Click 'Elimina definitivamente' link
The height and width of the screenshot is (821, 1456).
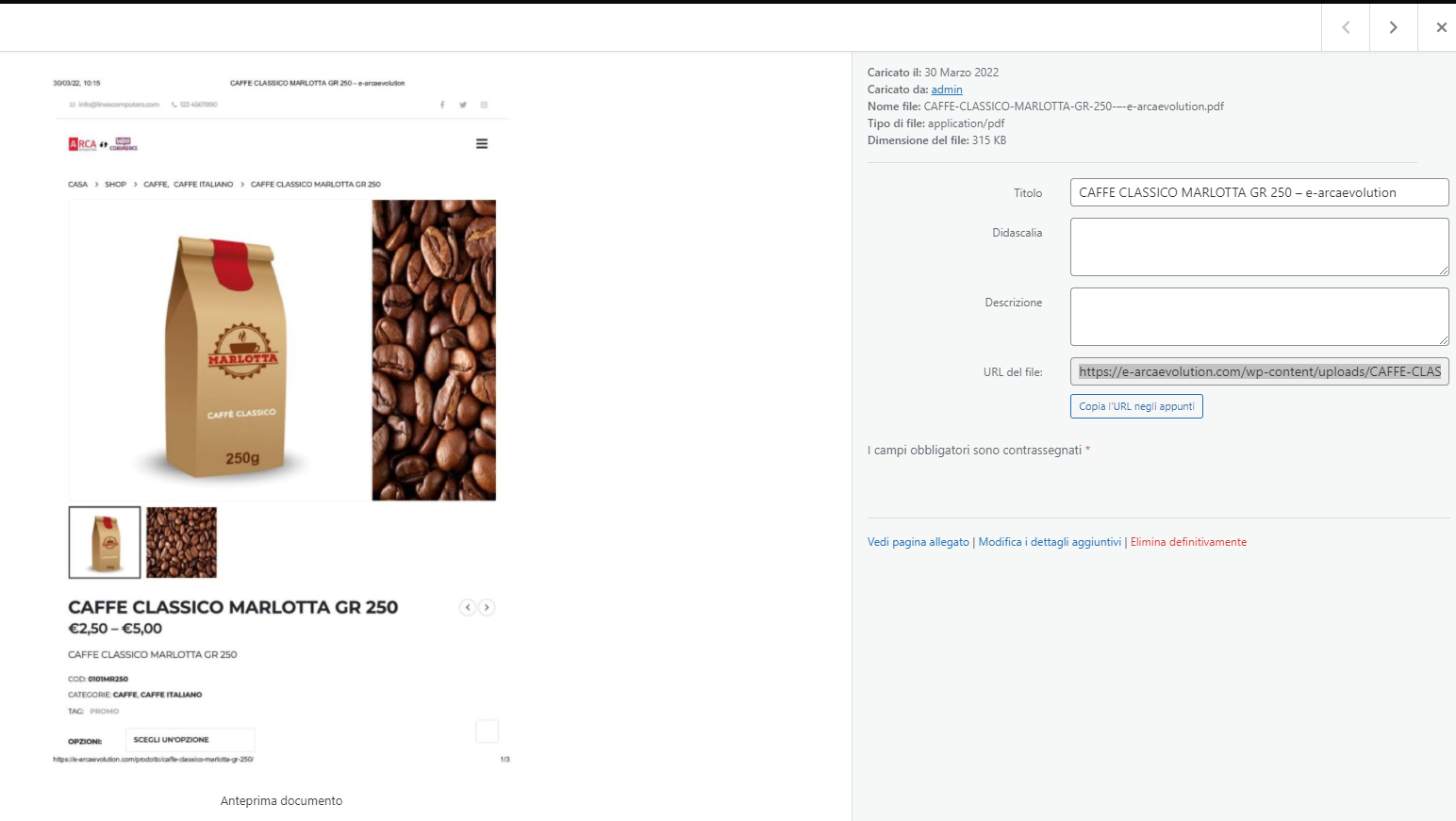[1188, 542]
